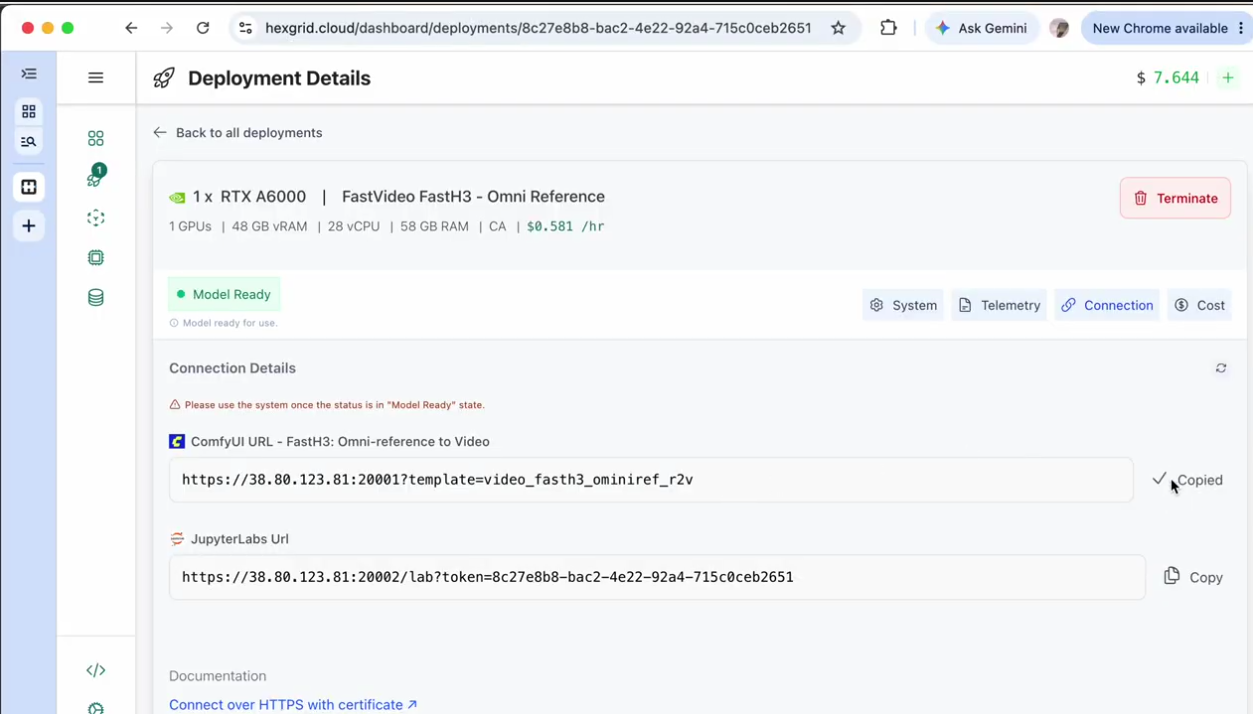Viewport: 1253px width, 714px height.
Task: Terminate the RTX A6000 deployment
Action: 1175,198
